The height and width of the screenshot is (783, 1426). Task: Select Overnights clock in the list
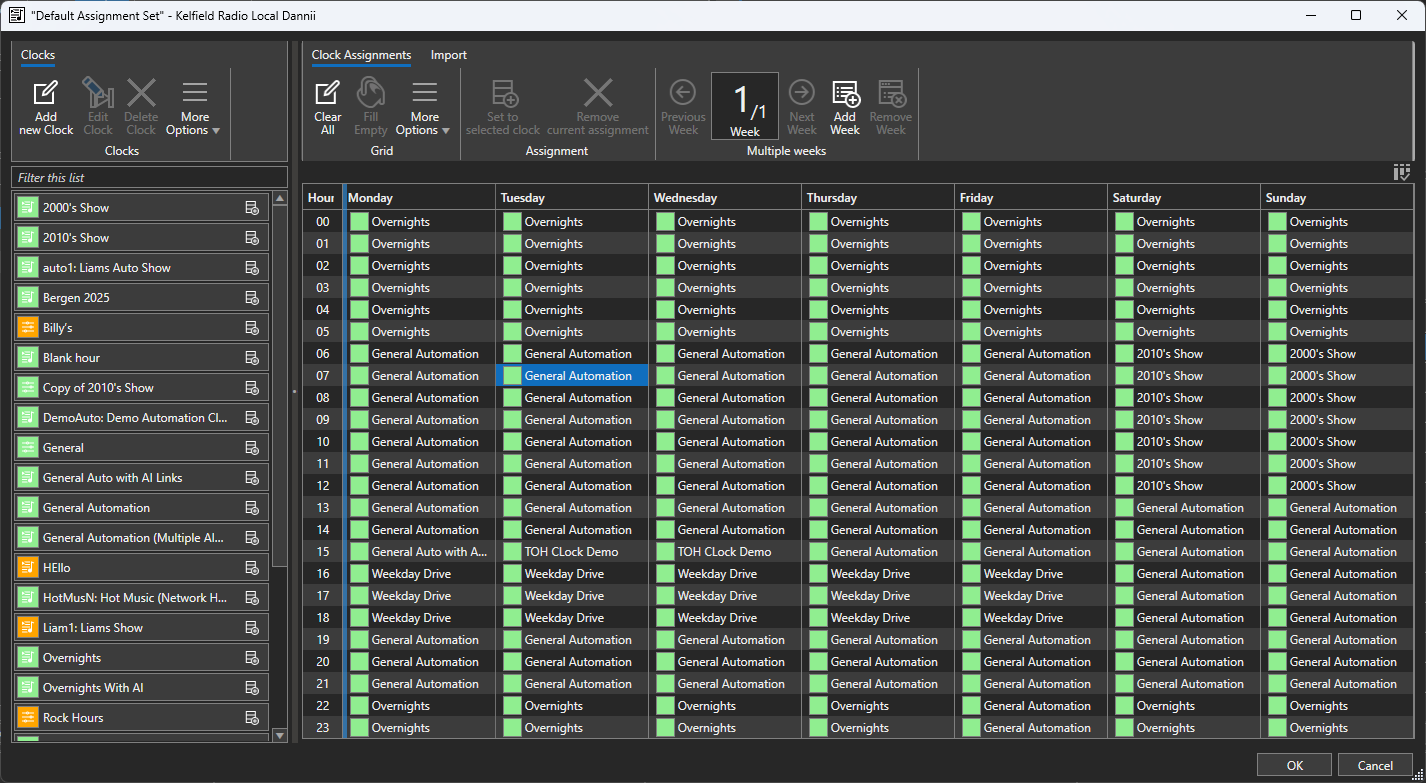(x=141, y=658)
